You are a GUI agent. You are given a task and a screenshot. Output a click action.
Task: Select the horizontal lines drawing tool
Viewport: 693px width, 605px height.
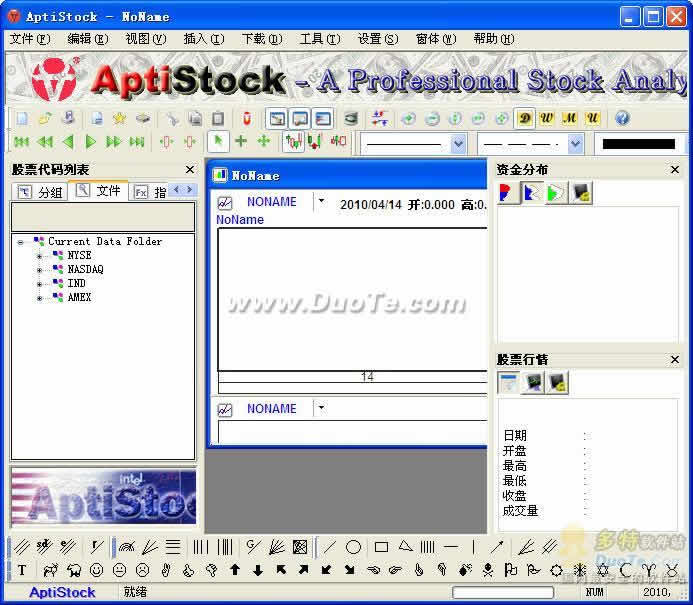click(173, 547)
